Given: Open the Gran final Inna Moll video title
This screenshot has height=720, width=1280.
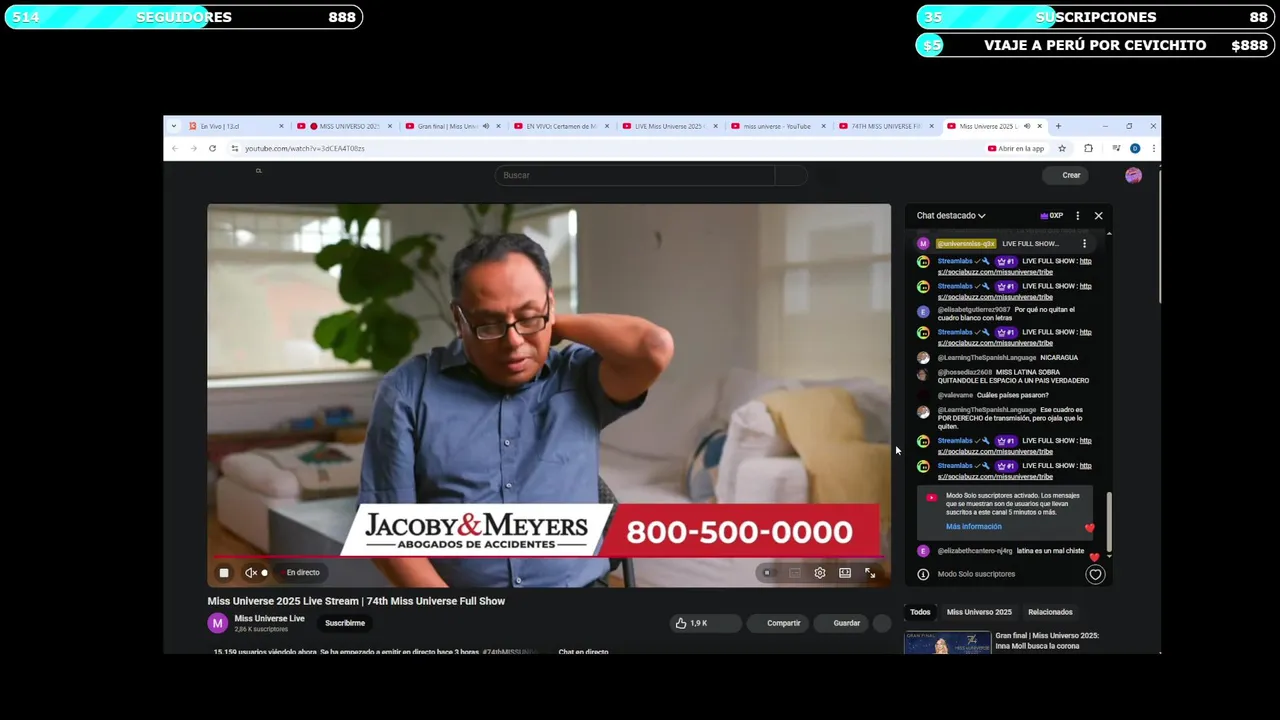Looking at the screenshot, I should (1047, 641).
